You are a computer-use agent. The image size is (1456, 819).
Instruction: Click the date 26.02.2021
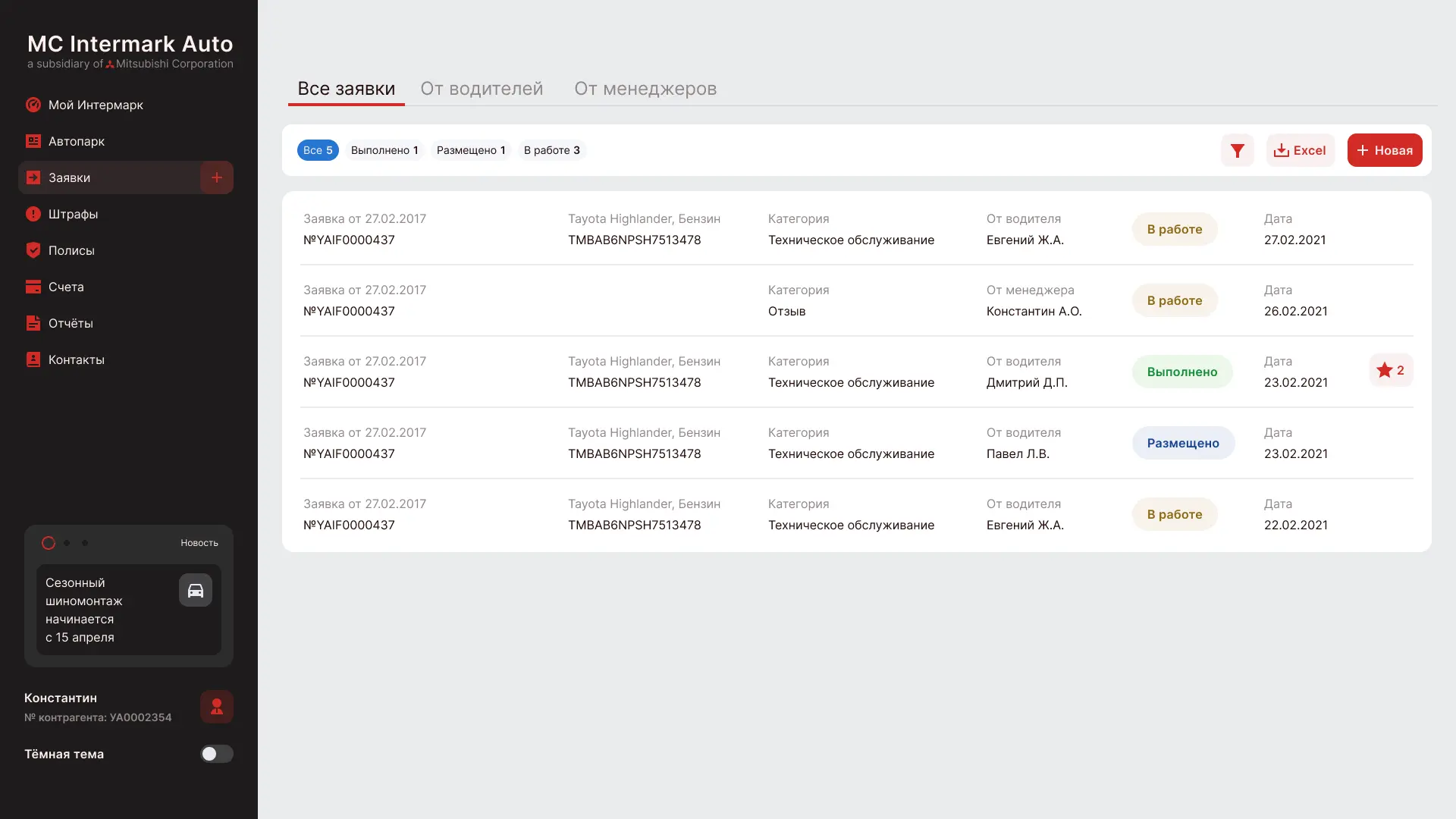1295,311
